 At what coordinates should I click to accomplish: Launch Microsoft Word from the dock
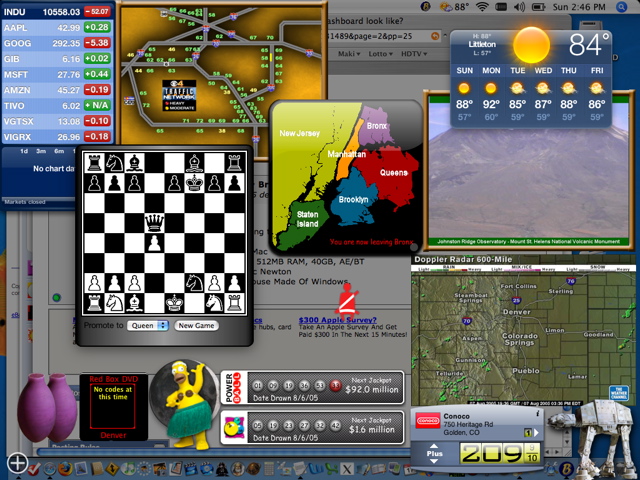316,469
